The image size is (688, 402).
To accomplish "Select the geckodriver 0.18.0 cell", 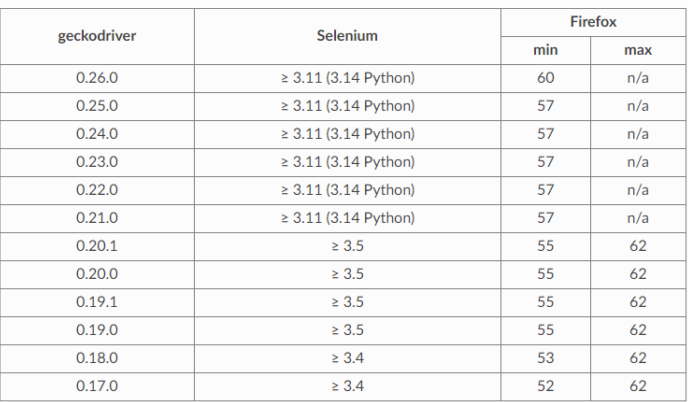I will pyautogui.click(x=96, y=357).
